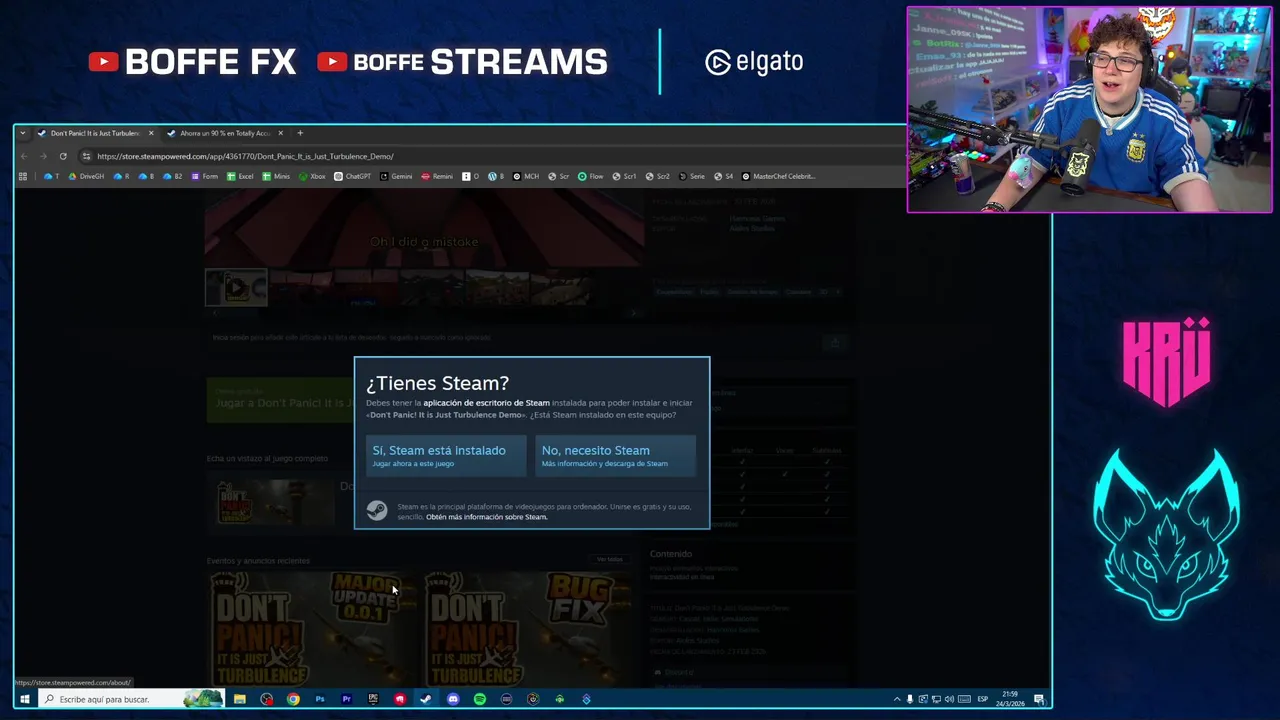This screenshot has height=720, width=1280.
Task: Switch to 'Ahorra un 90 % en Totally' tab
Action: click(225, 133)
